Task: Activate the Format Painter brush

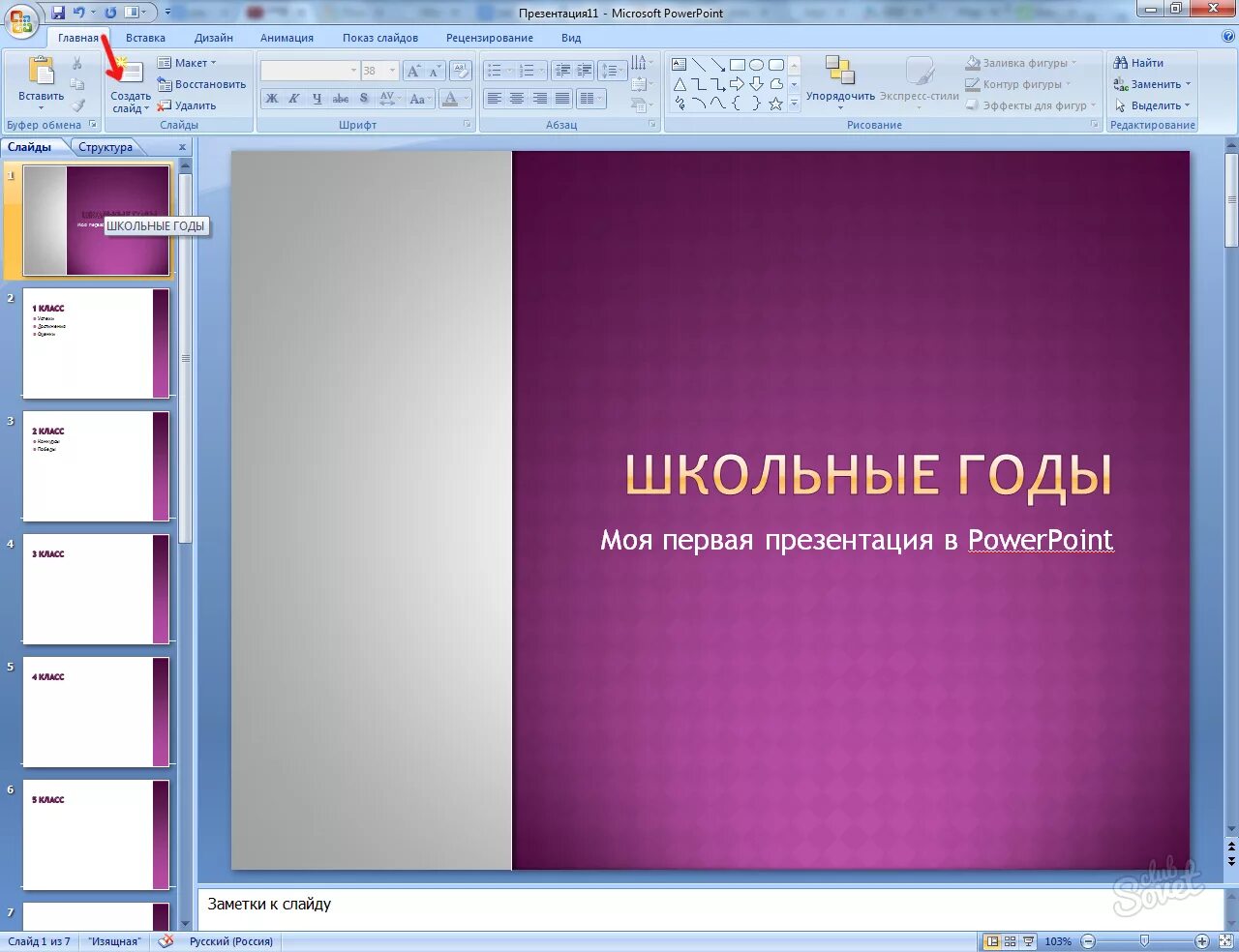Action: pos(77,105)
